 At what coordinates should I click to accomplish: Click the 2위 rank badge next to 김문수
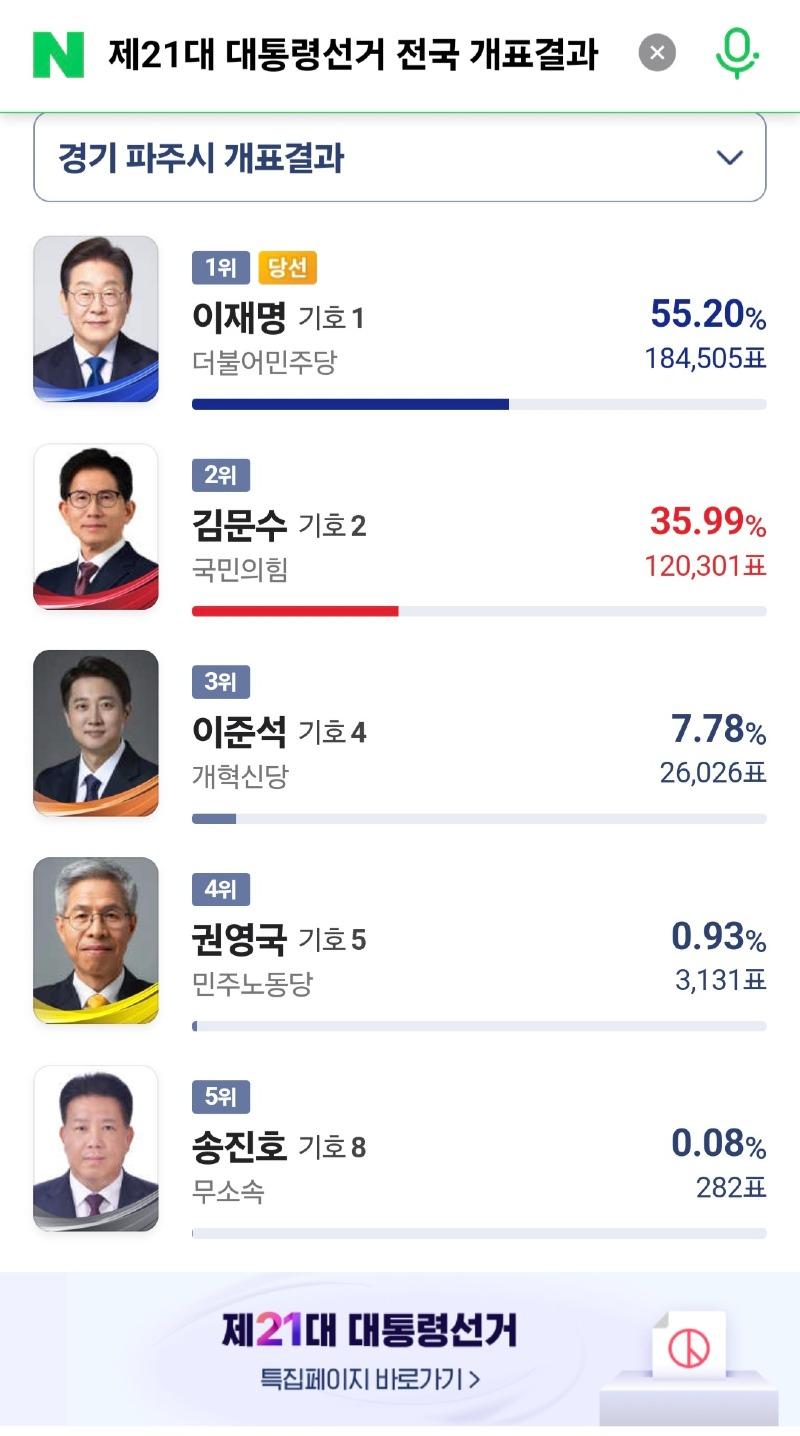pos(221,475)
